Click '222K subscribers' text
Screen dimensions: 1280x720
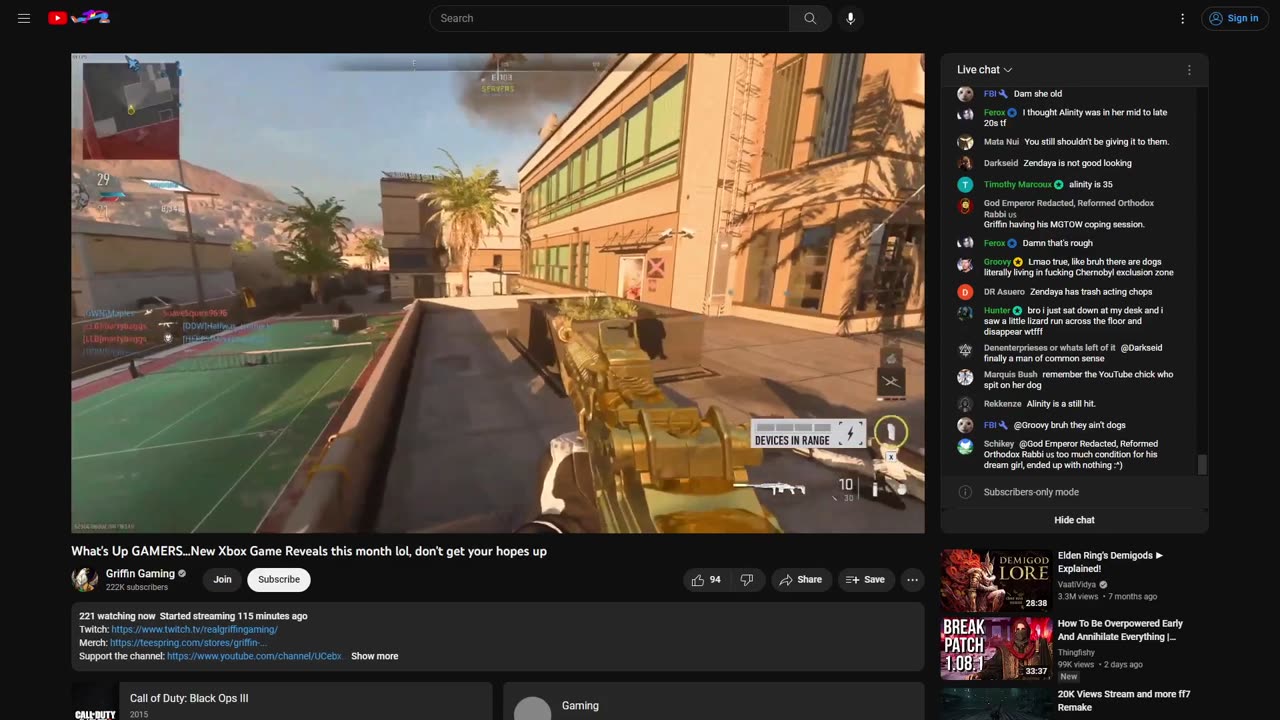(137, 588)
